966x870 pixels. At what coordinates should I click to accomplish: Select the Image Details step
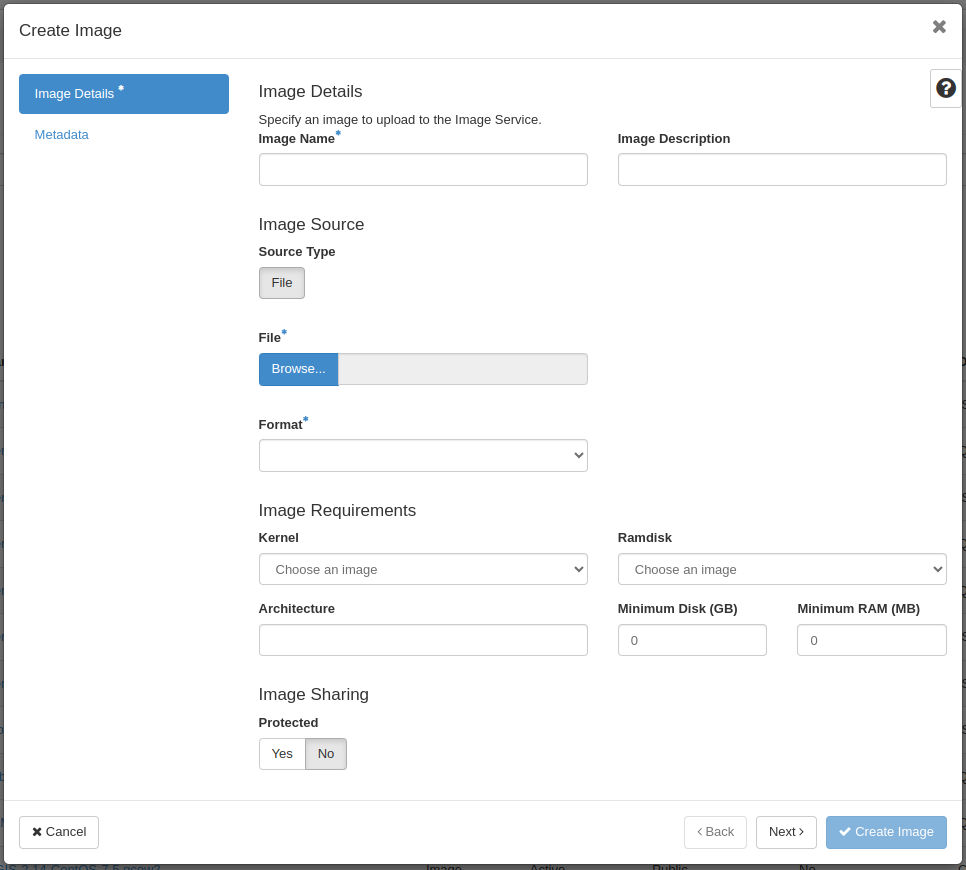[124, 94]
